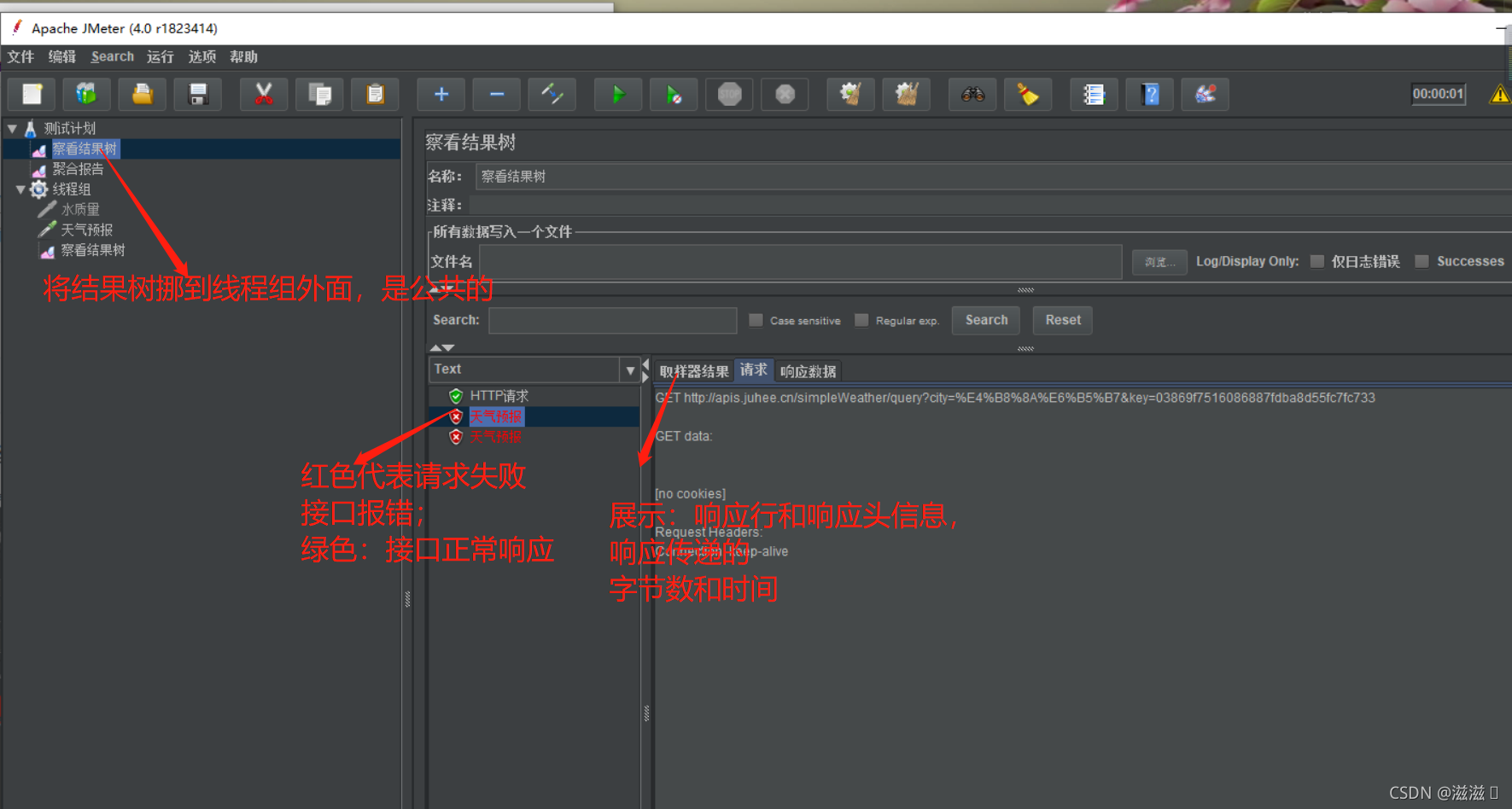
Task: Save the test plan with the floppy icon
Action: pyautogui.click(x=198, y=94)
